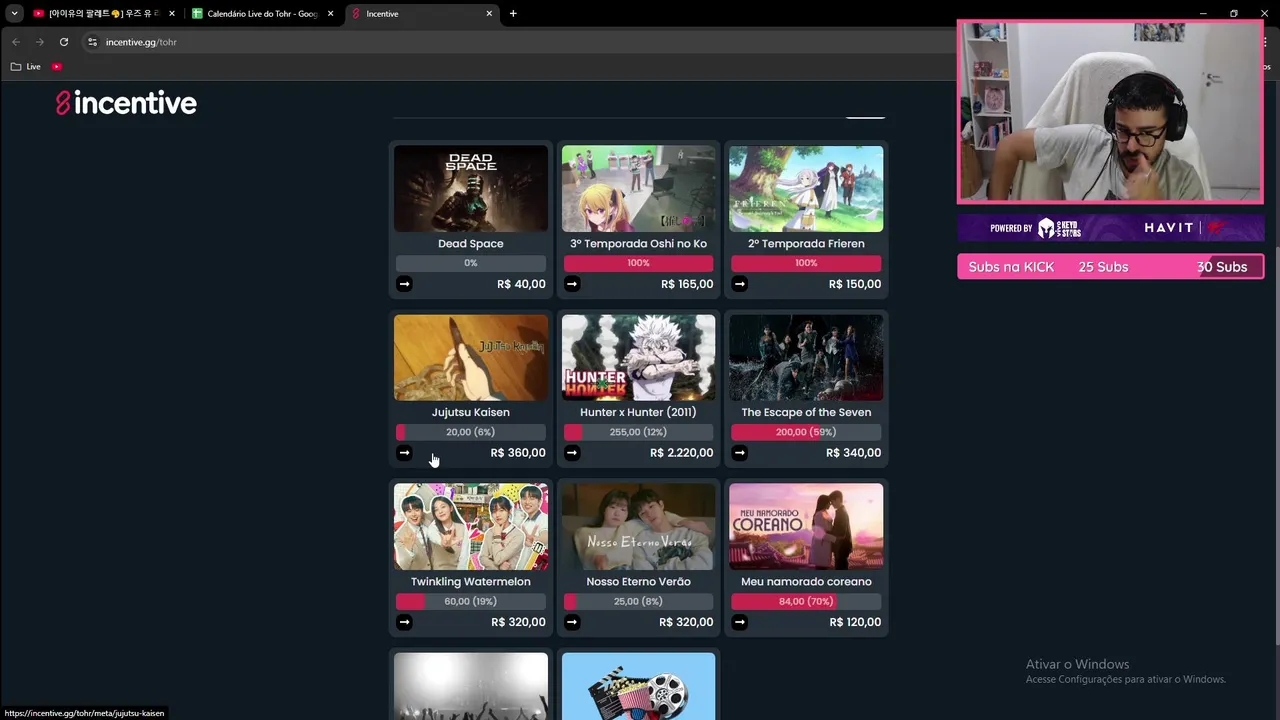This screenshot has height=720, width=1280.
Task: Open the Meu namorado coreano thumbnail
Action: (x=806, y=527)
